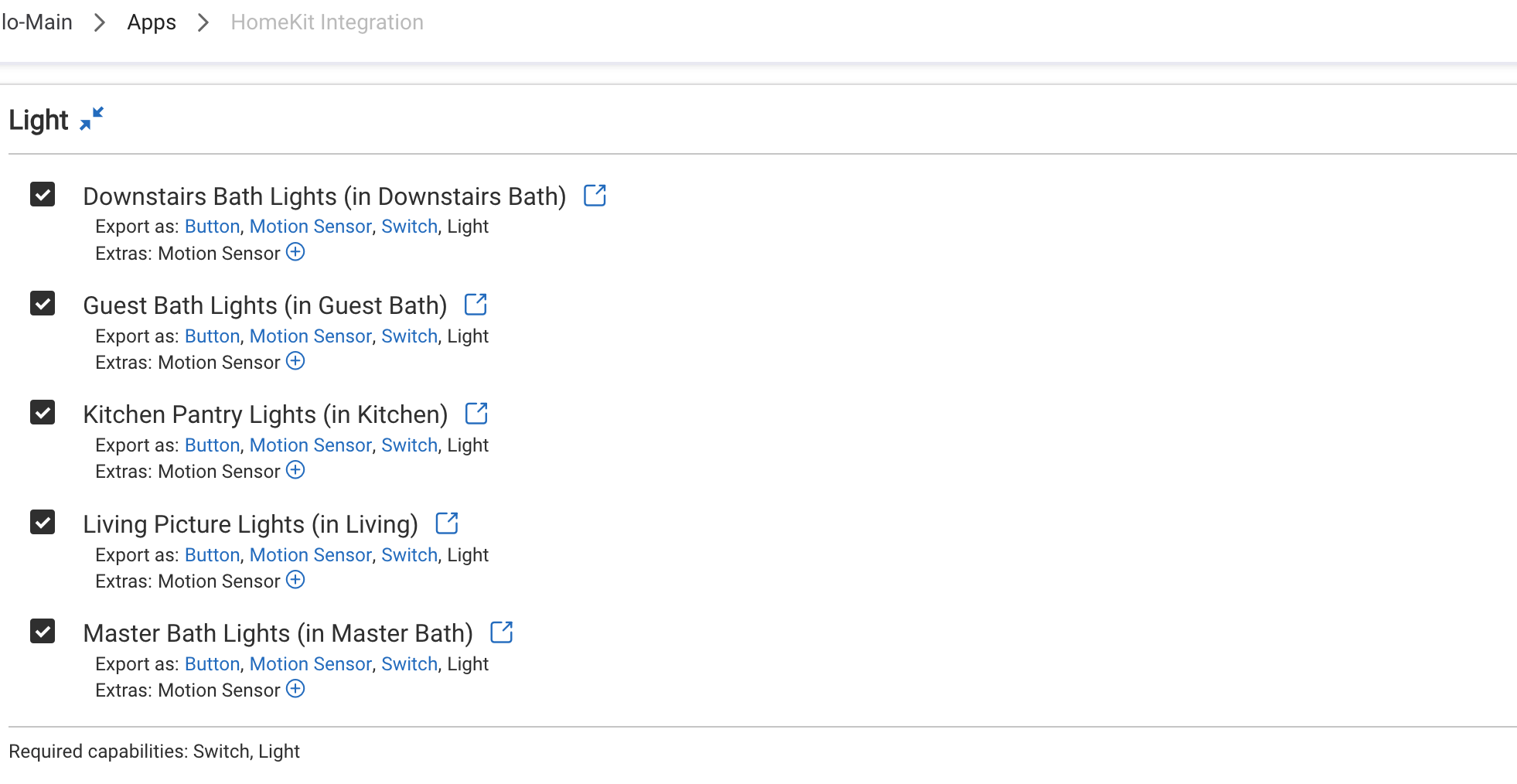Export Downstairs Bath Lights as Button

tap(212, 227)
